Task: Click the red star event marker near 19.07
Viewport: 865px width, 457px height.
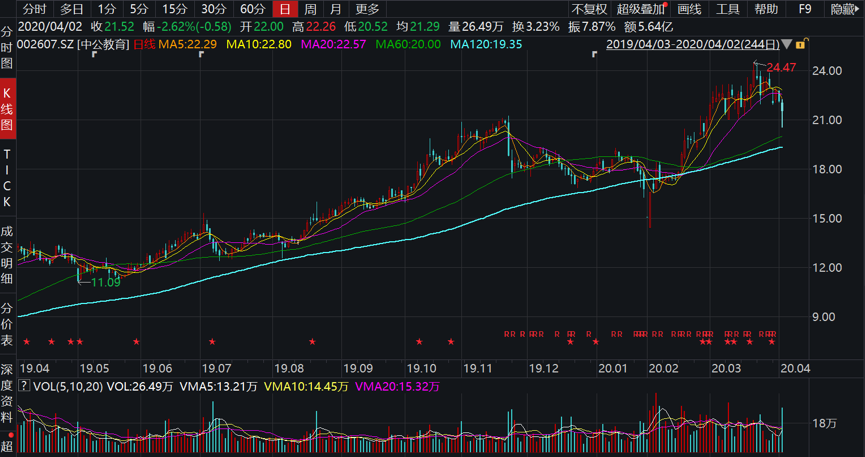Action: (211, 342)
